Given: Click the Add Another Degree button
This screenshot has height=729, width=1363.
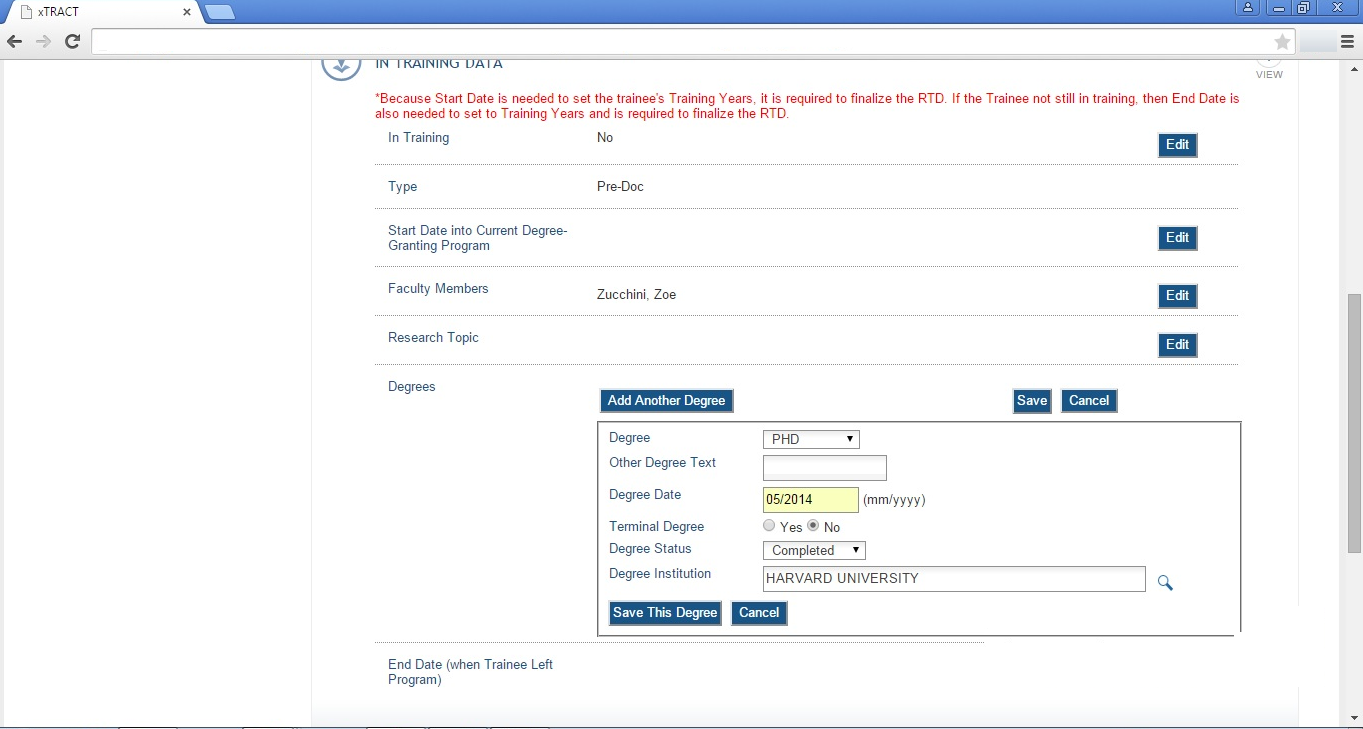Looking at the screenshot, I should (x=666, y=401).
